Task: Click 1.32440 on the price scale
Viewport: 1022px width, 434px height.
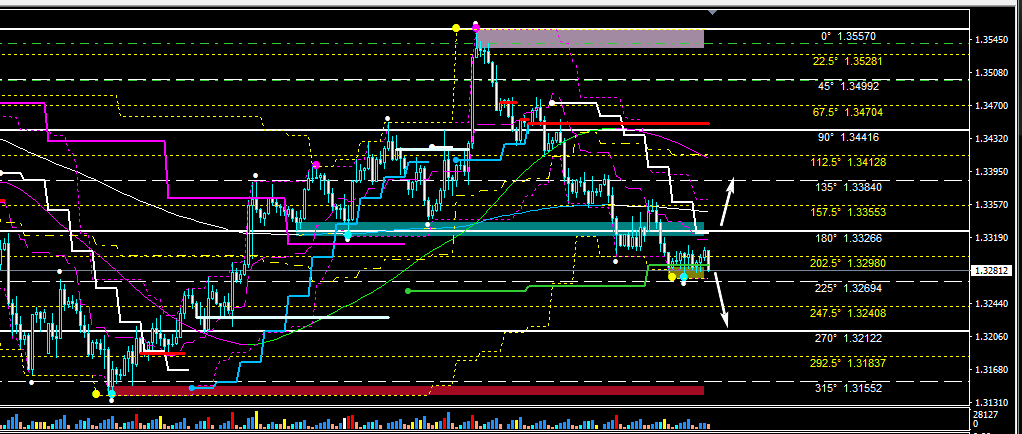Action: tap(991, 304)
